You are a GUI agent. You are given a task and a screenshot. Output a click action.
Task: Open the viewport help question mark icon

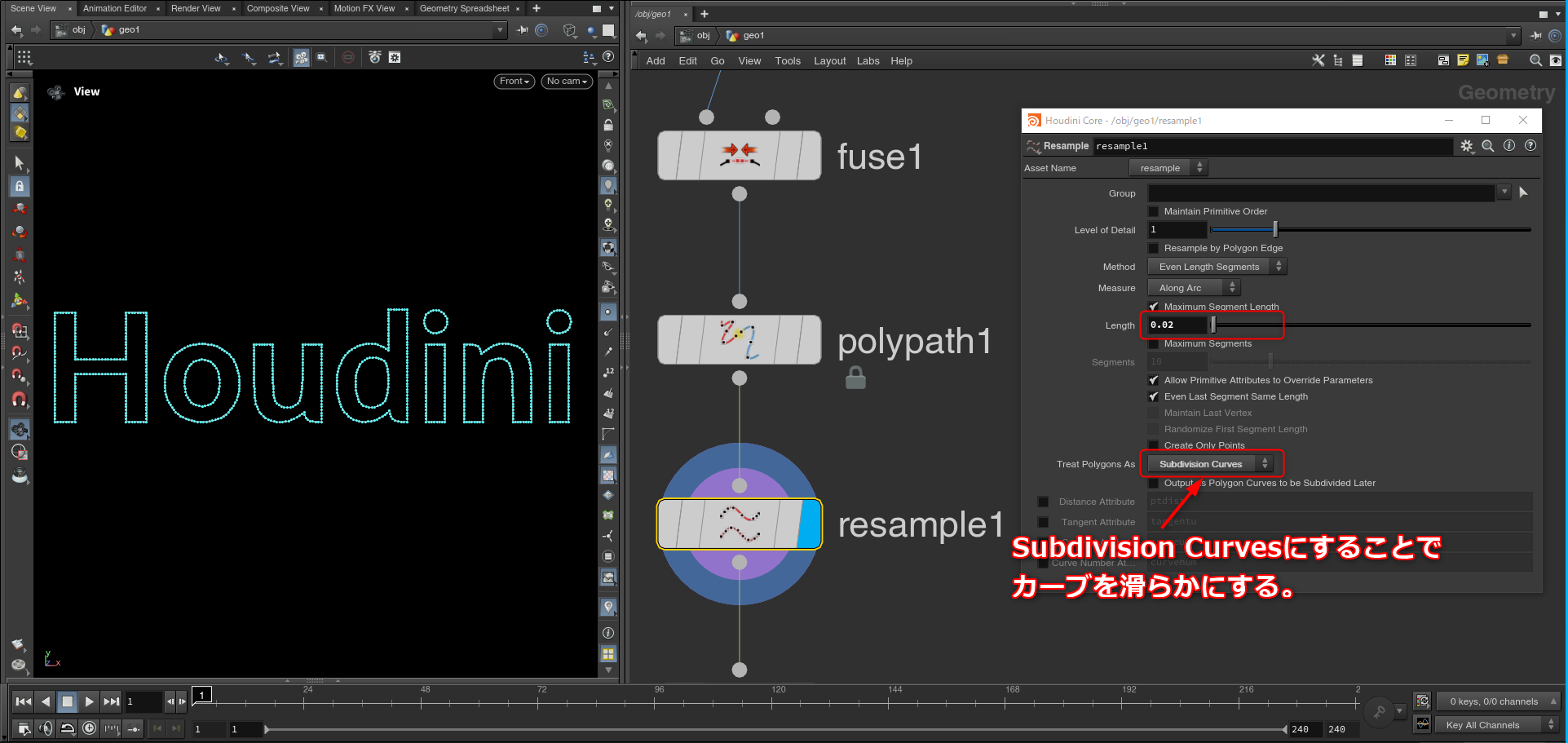(608, 57)
